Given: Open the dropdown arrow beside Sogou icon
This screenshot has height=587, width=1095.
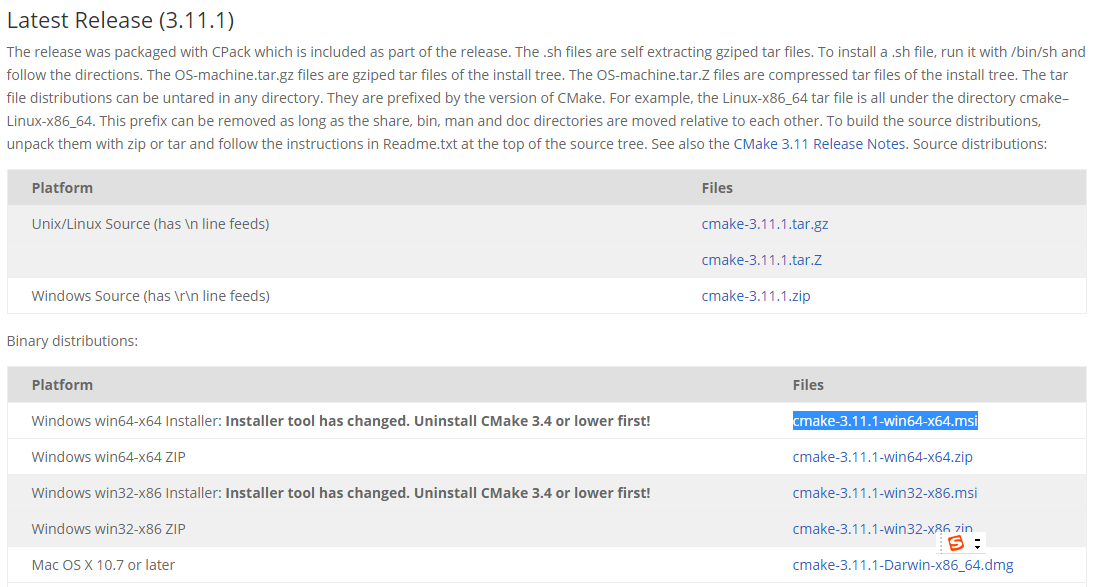Looking at the screenshot, I should click(977, 544).
